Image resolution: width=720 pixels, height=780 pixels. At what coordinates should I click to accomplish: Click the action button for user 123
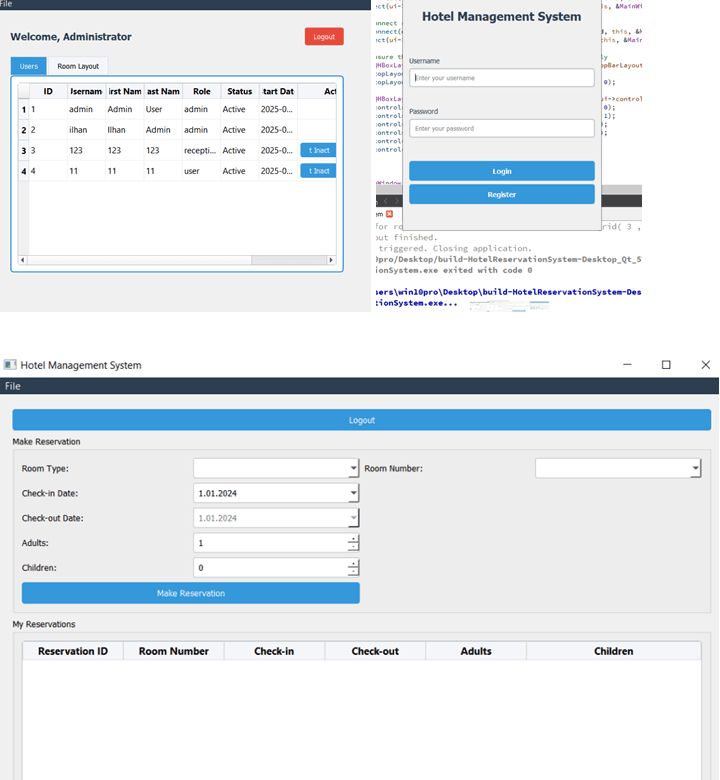(x=318, y=150)
